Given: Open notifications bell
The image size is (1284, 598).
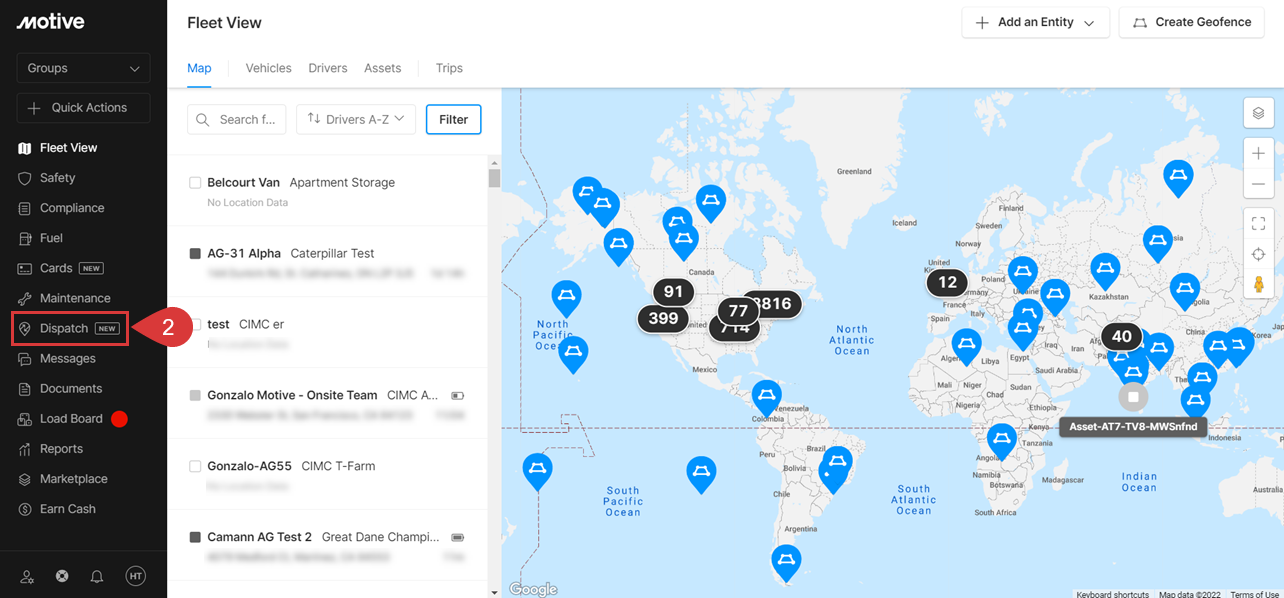Looking at the screenshot, I should point(97,576).
